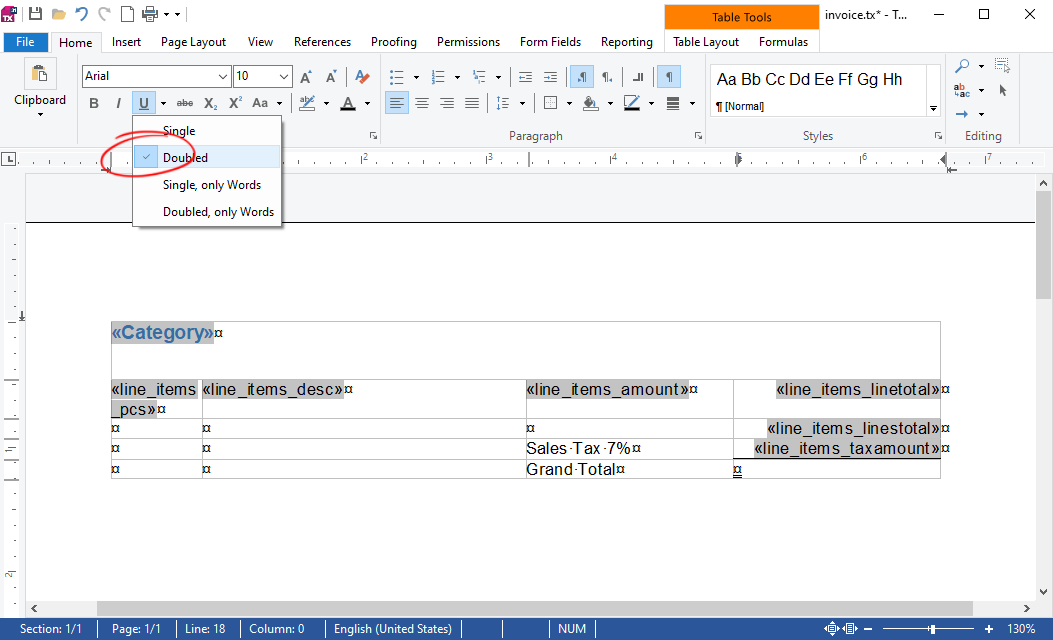Launch the Styles dialog from group corner
The width and height of the screenshot is (1053, 640).
[938, 136]
